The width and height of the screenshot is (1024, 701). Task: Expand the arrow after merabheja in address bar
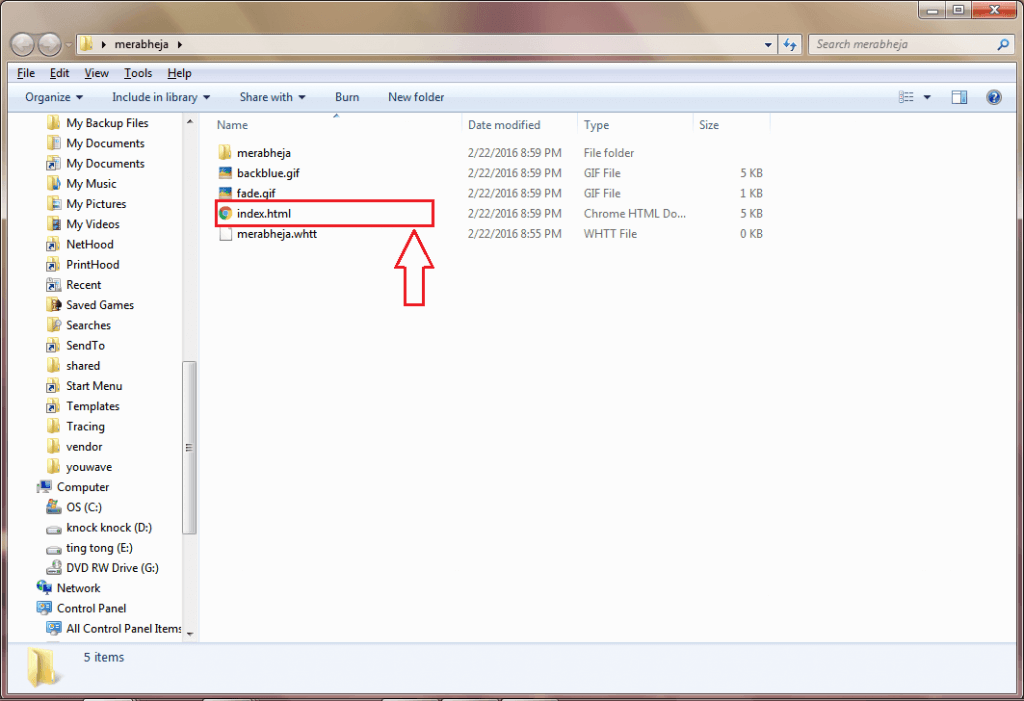[x=180, y=44]
